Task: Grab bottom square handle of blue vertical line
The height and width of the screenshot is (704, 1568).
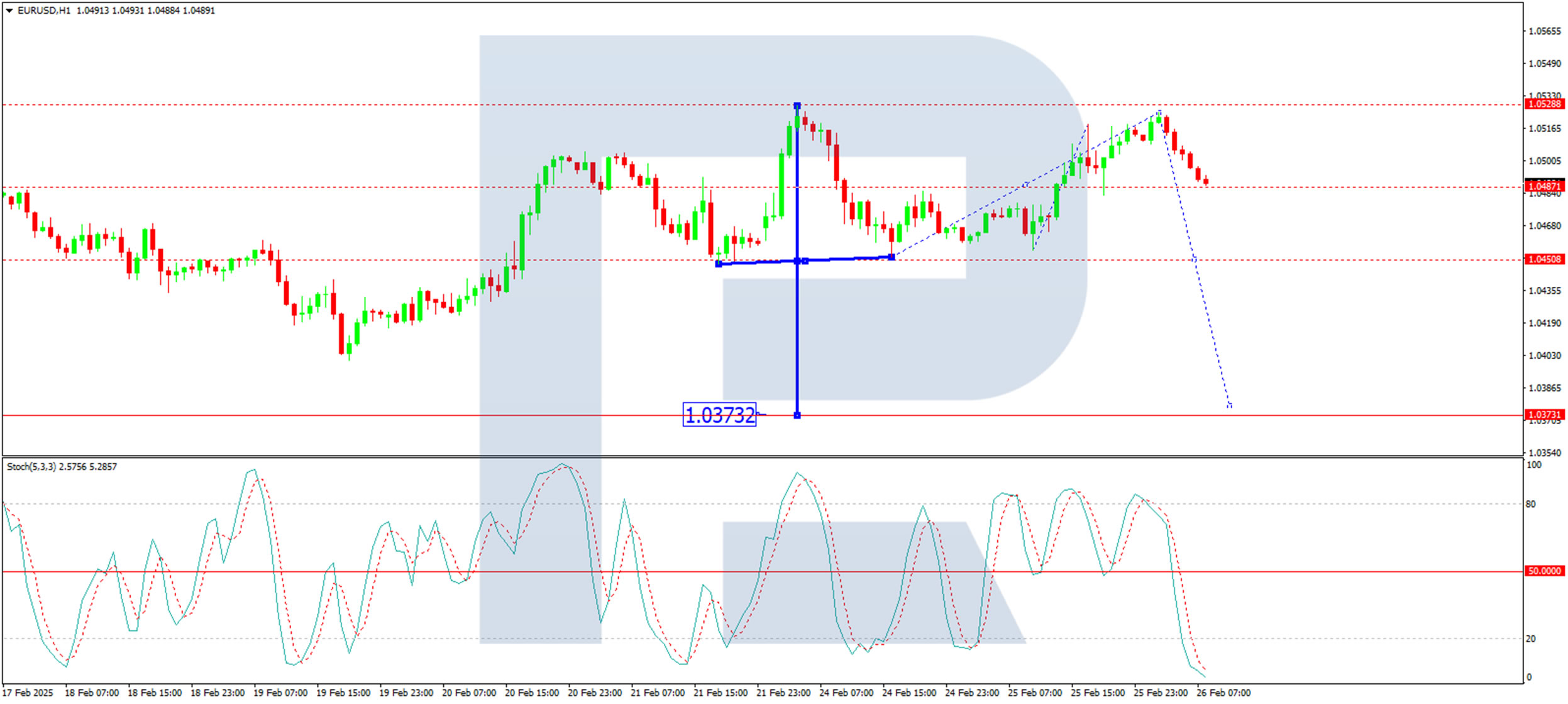Action: 797,415
